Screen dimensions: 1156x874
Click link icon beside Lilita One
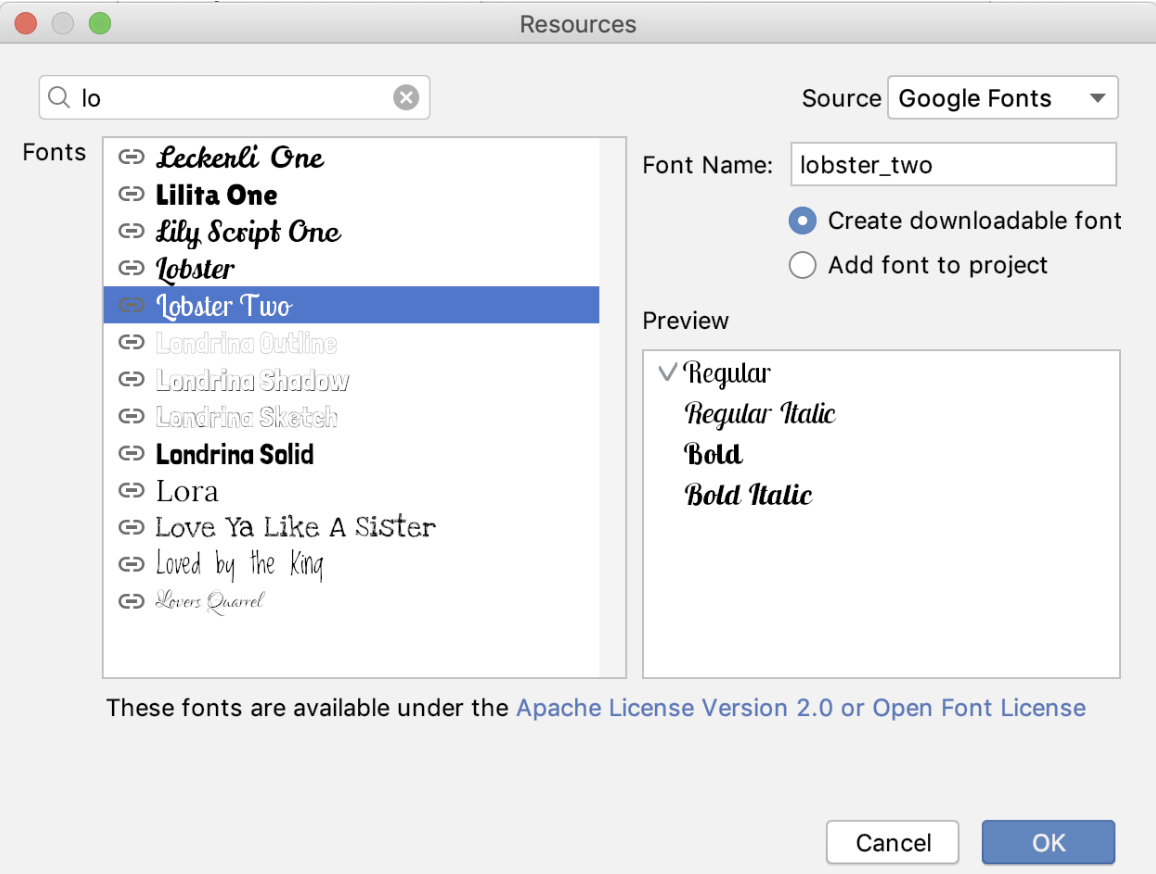point(131,194)
